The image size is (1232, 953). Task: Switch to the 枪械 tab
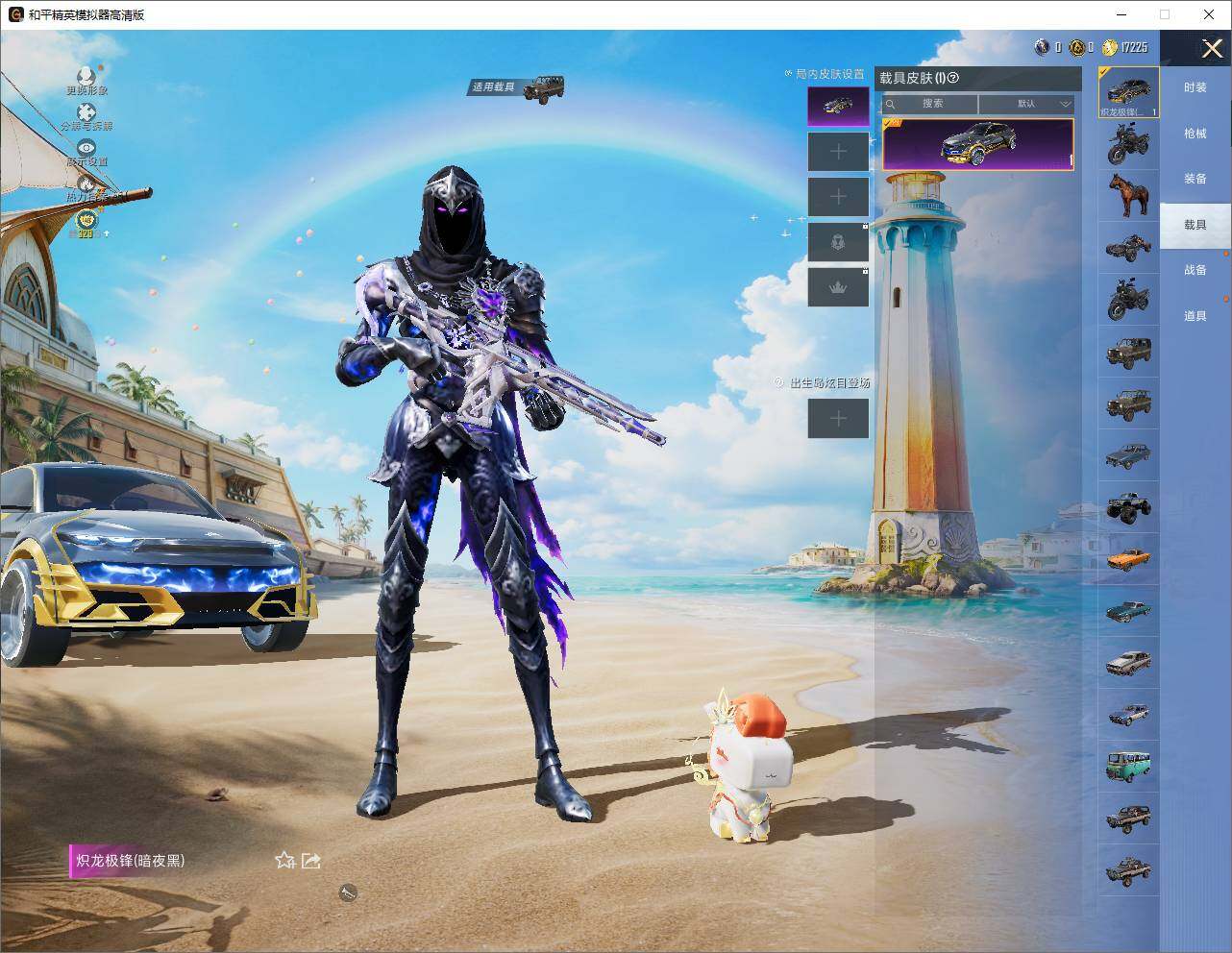[x=1195, y=134]
